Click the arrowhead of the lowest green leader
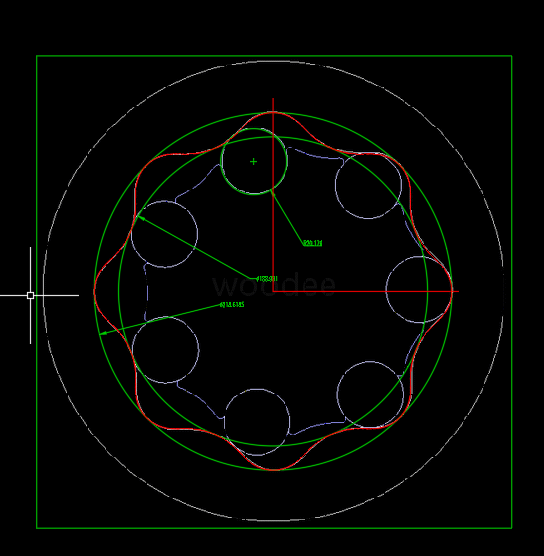 pyautogui.click(x=103, y=333)
